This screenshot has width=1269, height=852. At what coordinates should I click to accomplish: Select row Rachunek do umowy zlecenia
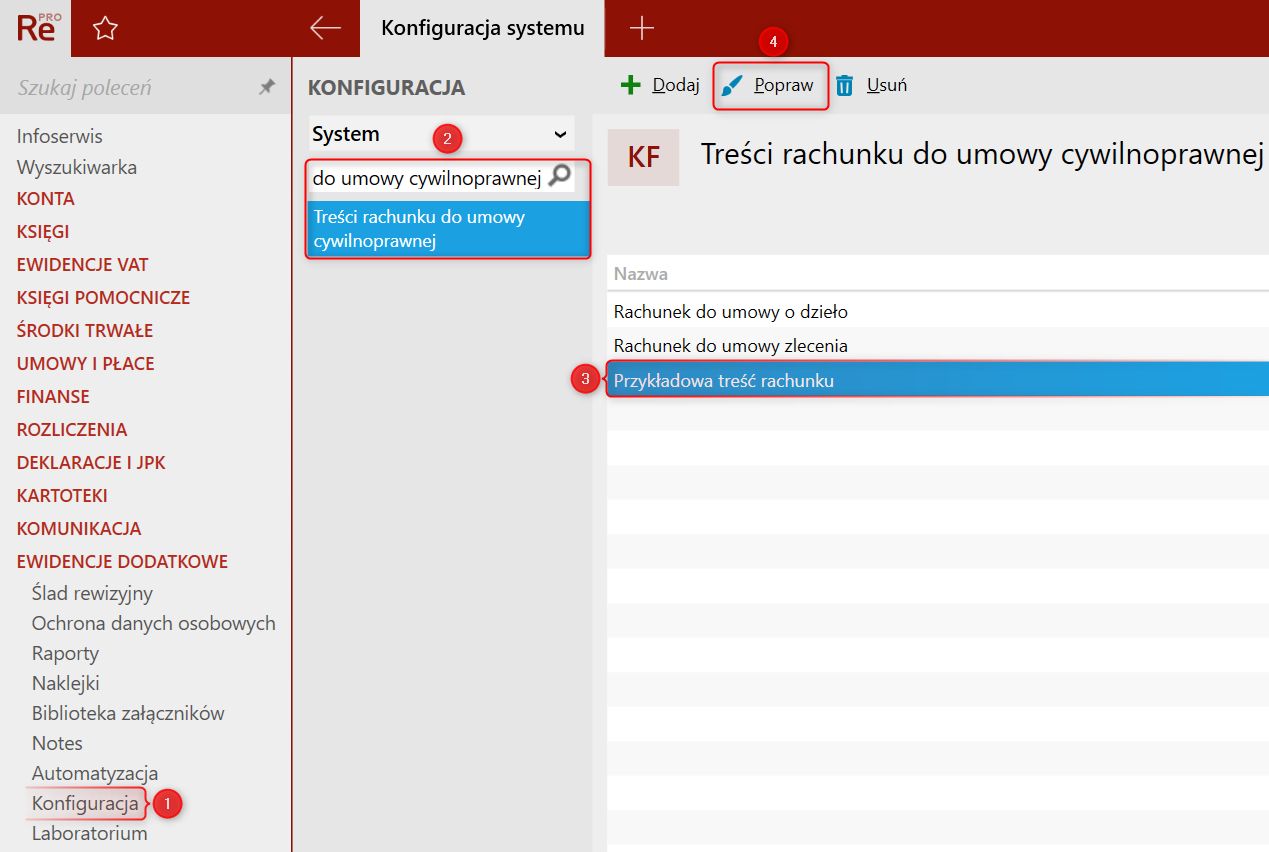938,346
